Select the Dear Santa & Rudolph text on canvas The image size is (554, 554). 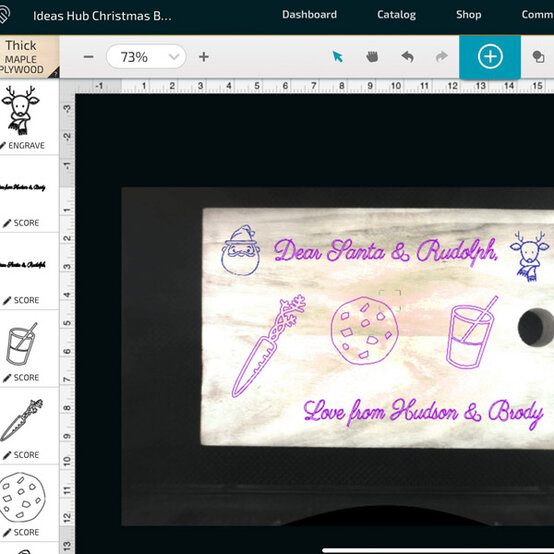pyautogui.click(x=386, y=253)
